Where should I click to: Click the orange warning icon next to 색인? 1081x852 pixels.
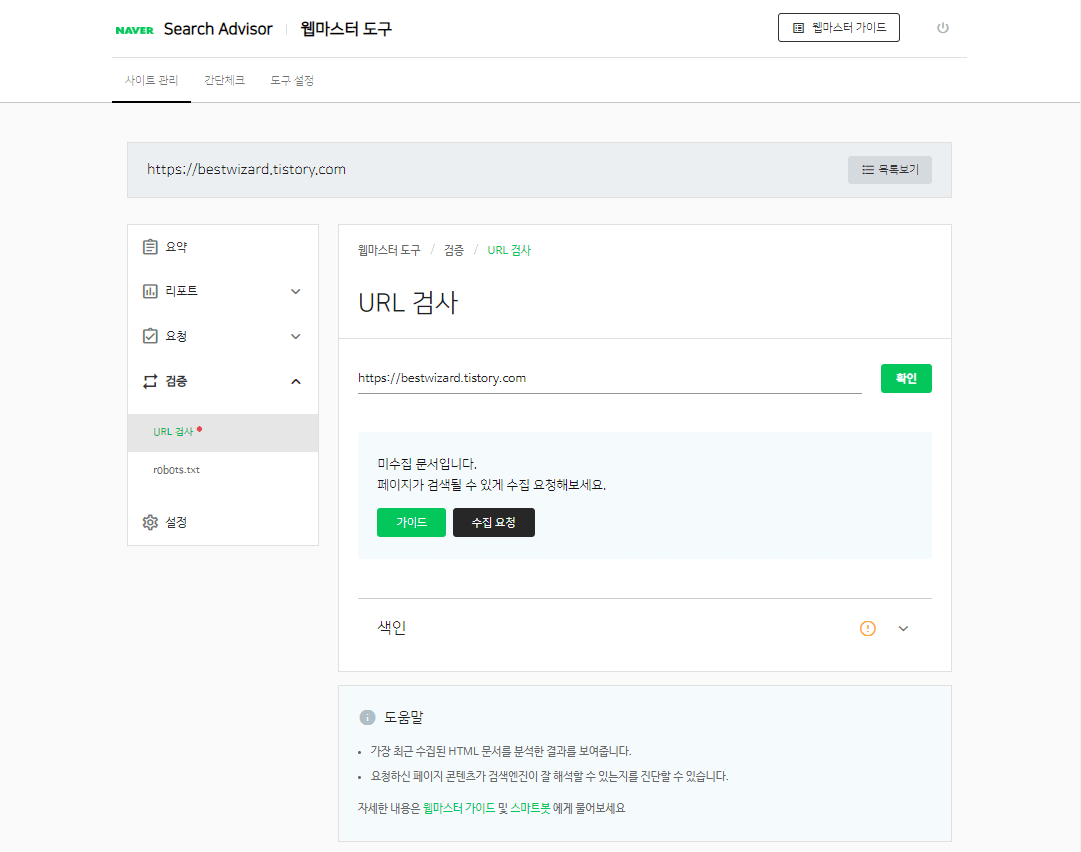[867, 628]
